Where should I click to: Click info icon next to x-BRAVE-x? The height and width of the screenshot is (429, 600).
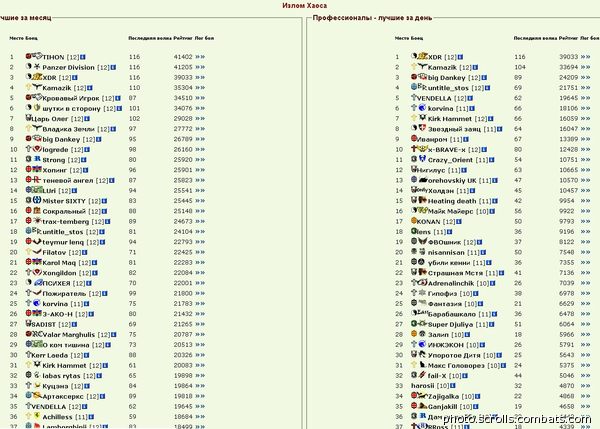[484, 150]
